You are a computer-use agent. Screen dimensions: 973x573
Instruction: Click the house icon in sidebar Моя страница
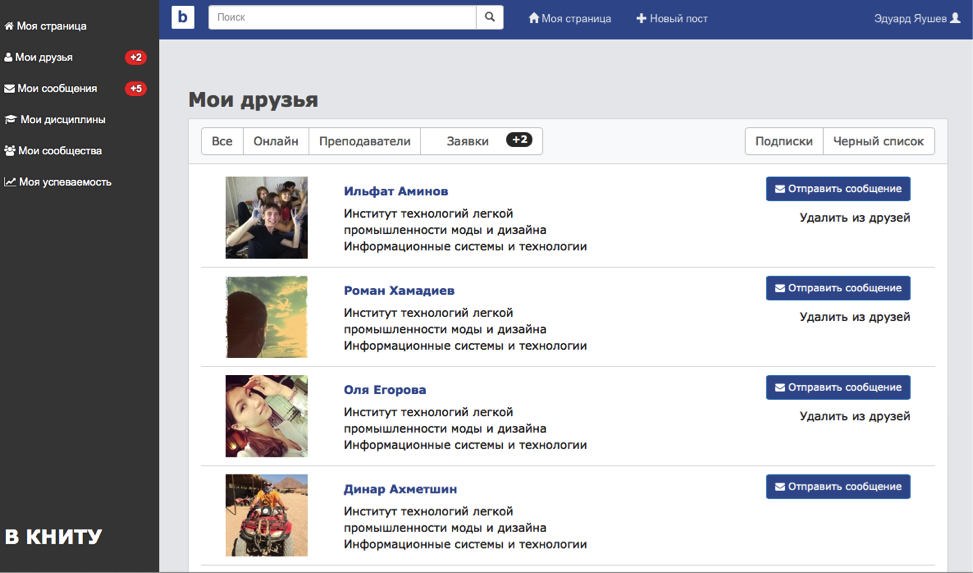pyautogui.click(x=9, y=26)
